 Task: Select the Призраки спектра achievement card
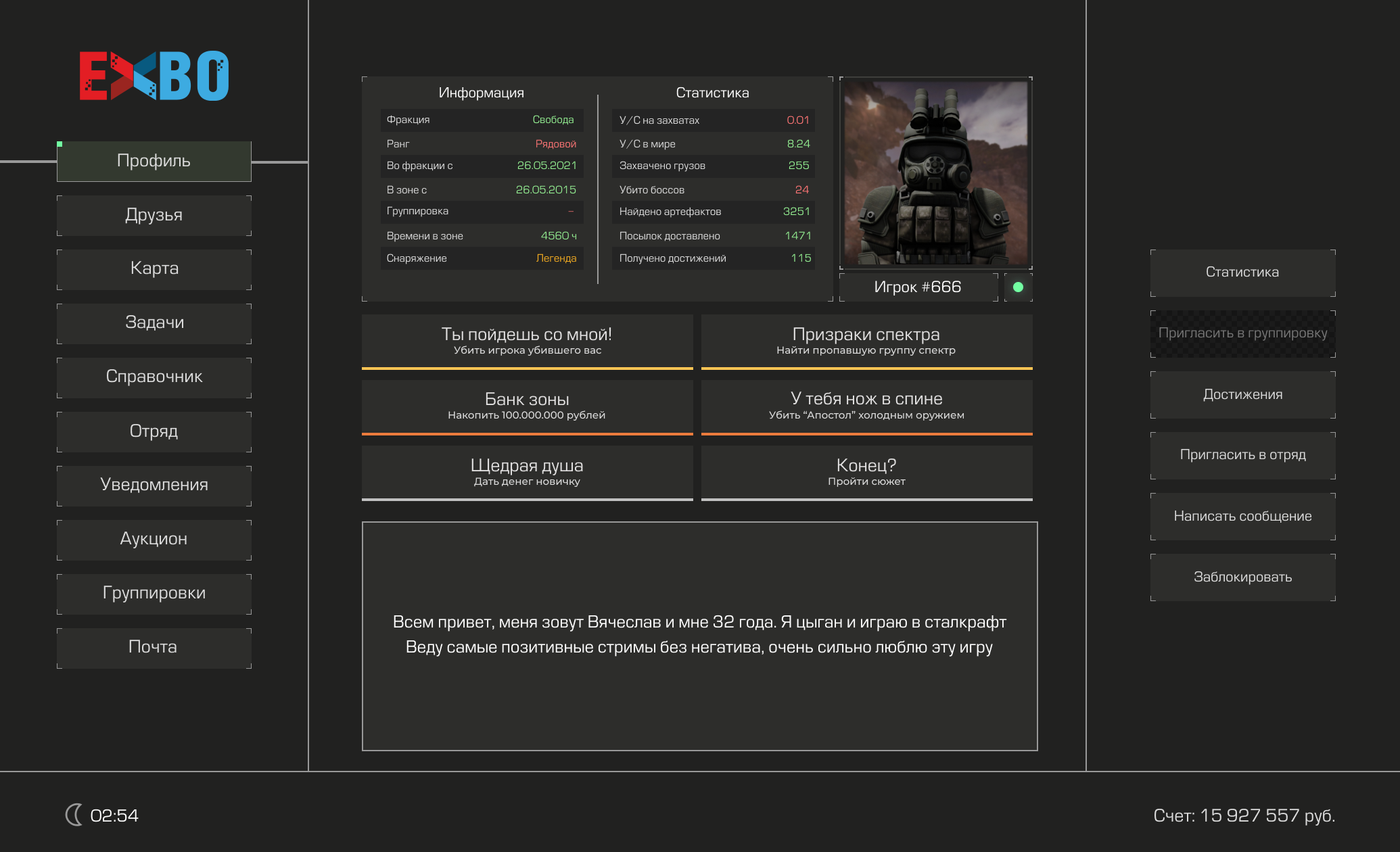coord(866,341)
